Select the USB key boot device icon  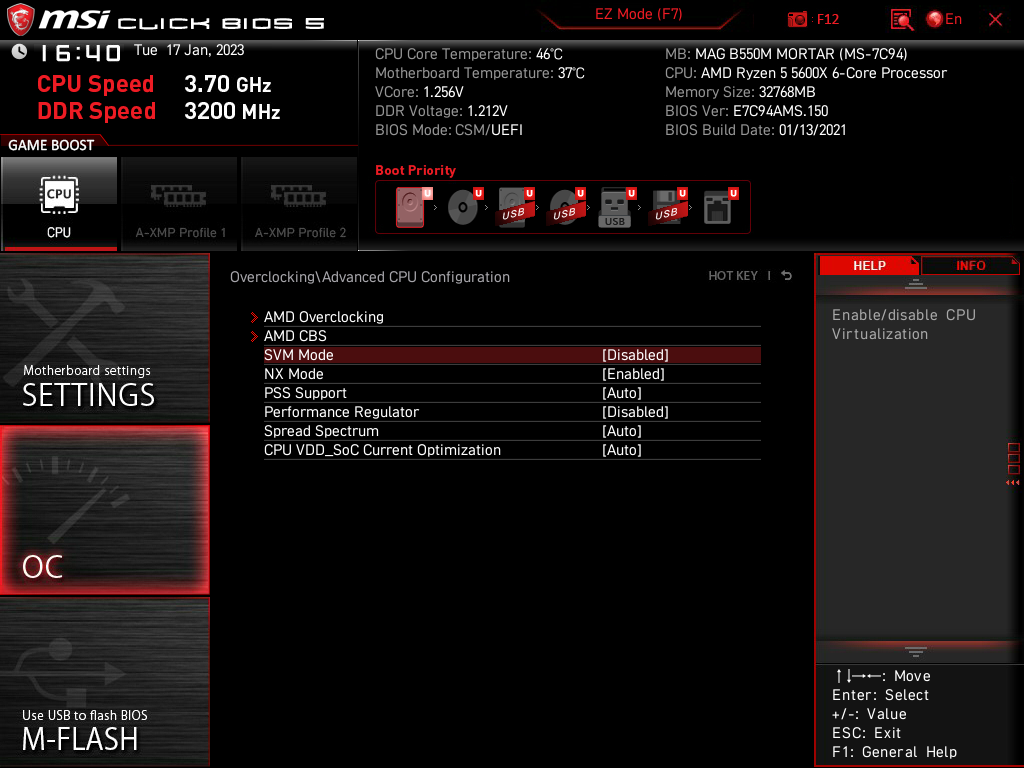(616, 207)
